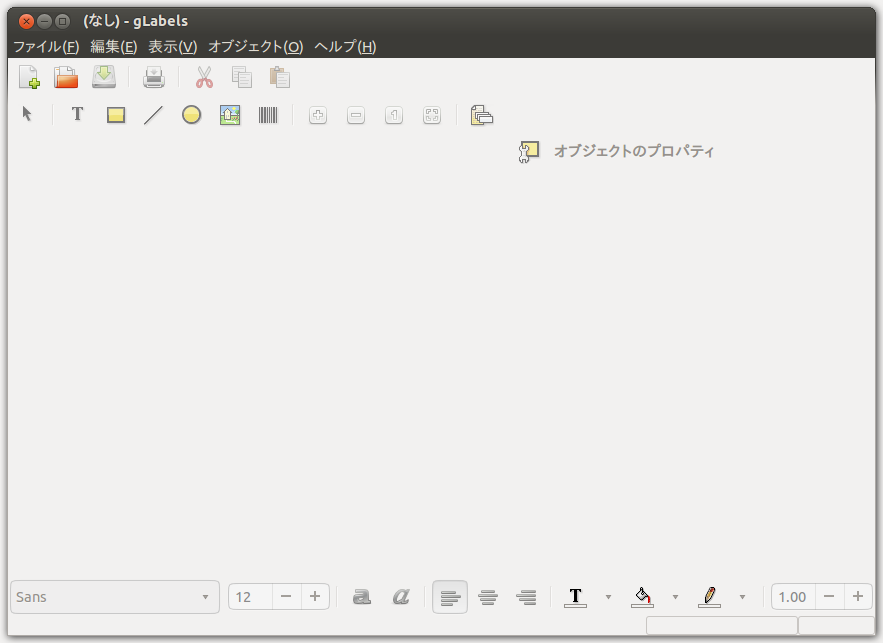Click the オブジェクトのプロパティ label

pos(634,151)
